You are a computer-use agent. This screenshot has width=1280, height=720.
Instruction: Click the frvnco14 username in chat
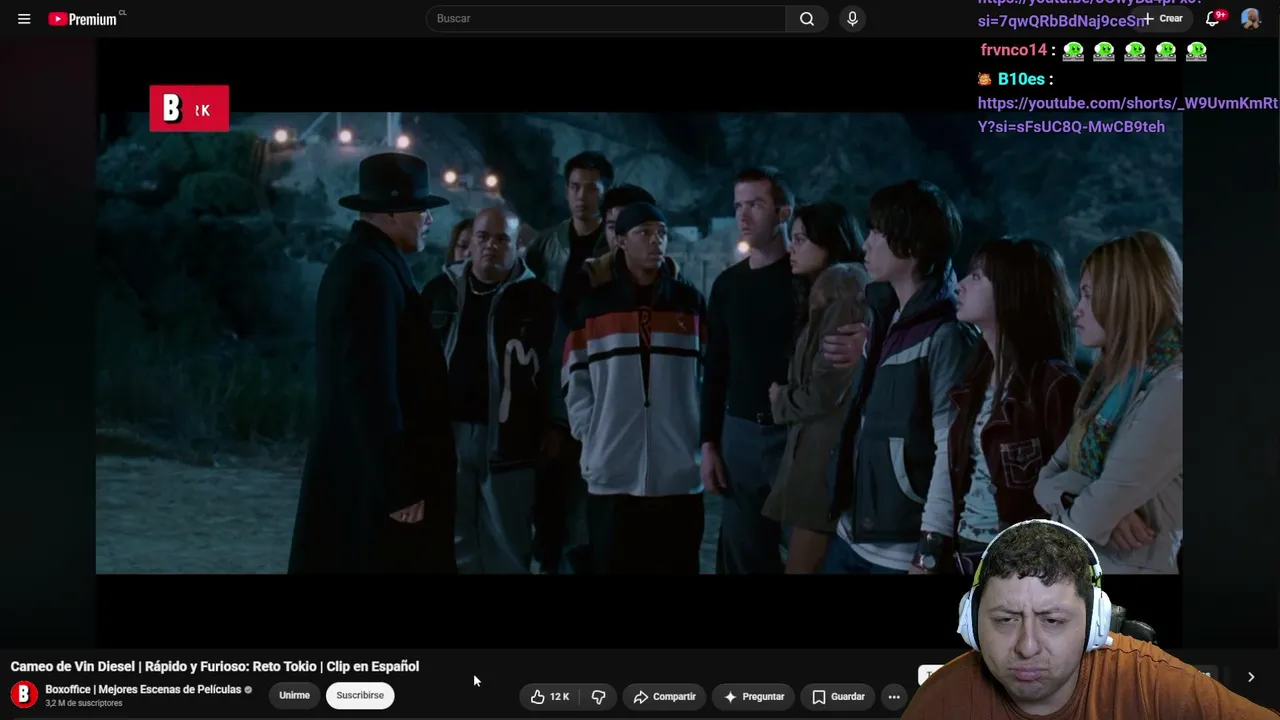(x=1013, y=50)
